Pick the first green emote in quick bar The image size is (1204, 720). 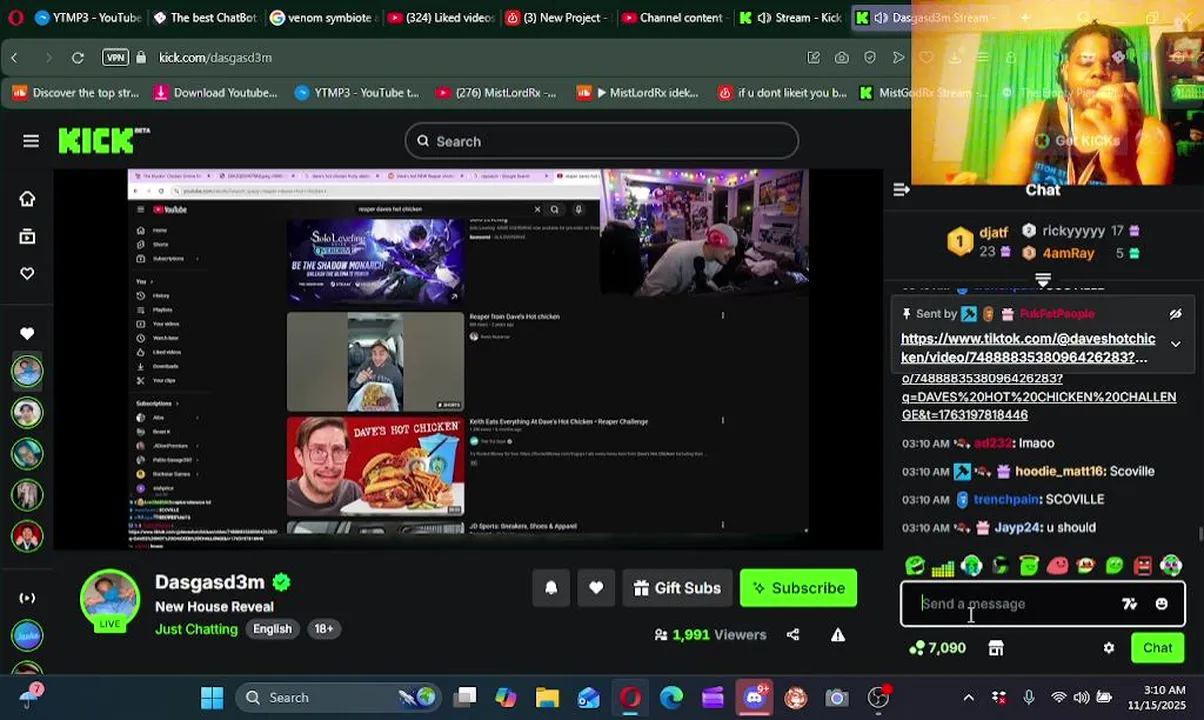(x=915, y=566)
